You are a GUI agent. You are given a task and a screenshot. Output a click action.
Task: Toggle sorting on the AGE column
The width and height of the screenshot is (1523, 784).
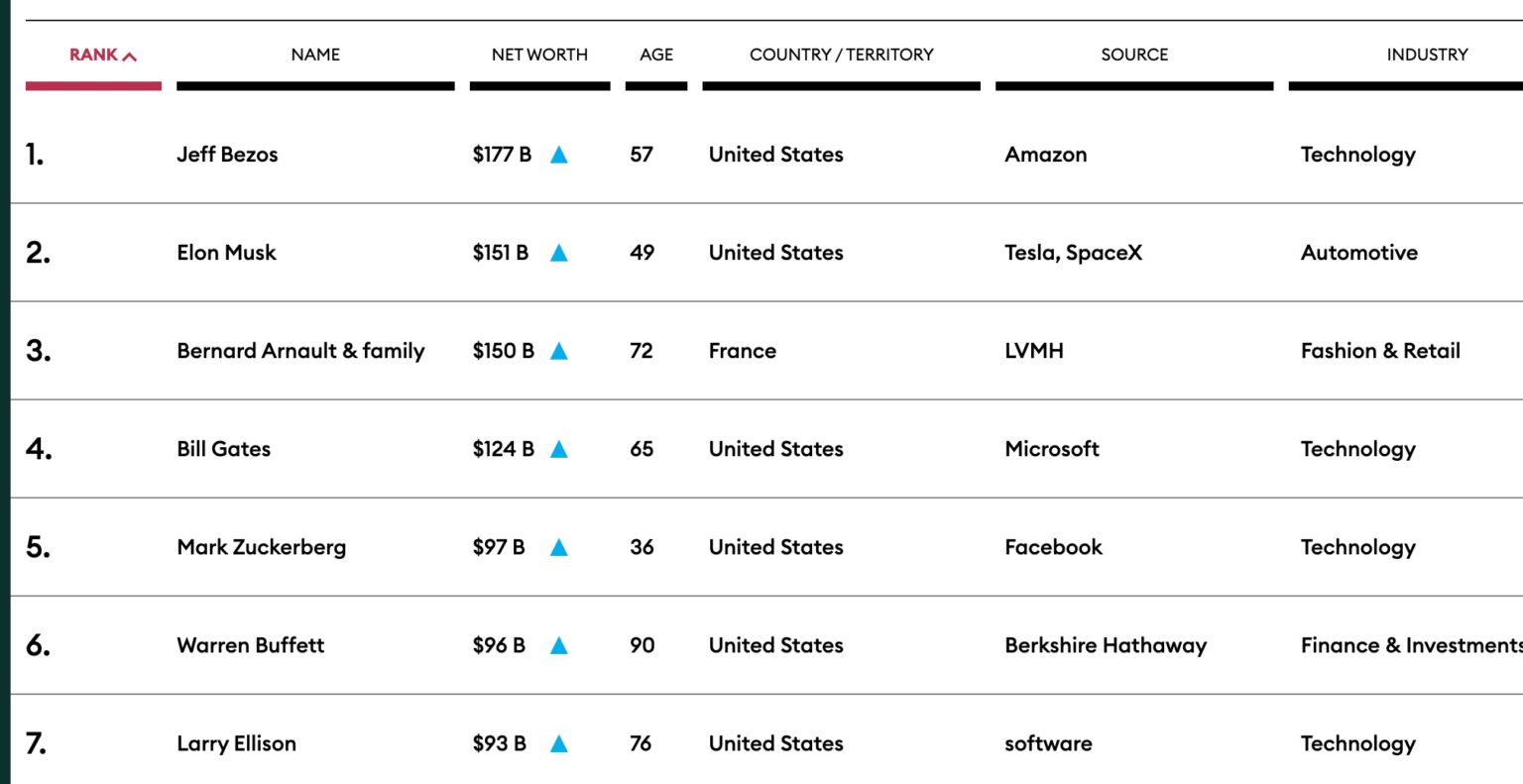(655, 55)
